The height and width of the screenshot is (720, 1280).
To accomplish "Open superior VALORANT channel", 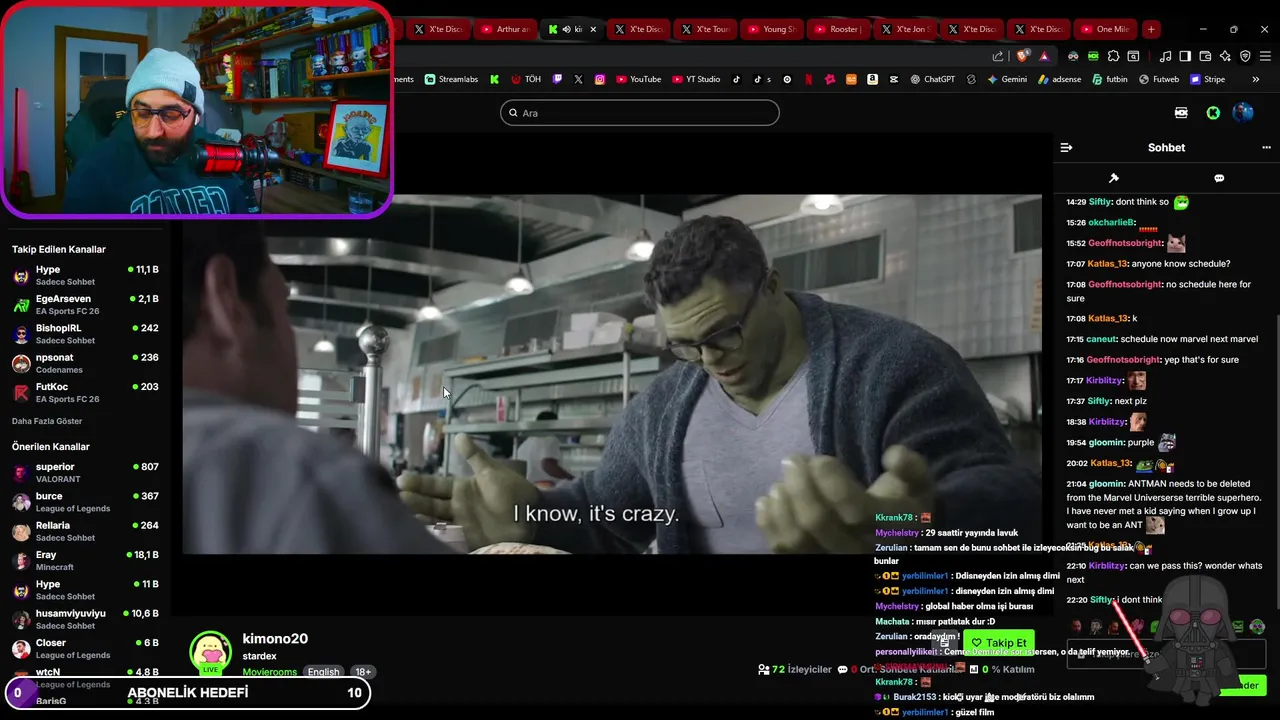I will (85, 472).
